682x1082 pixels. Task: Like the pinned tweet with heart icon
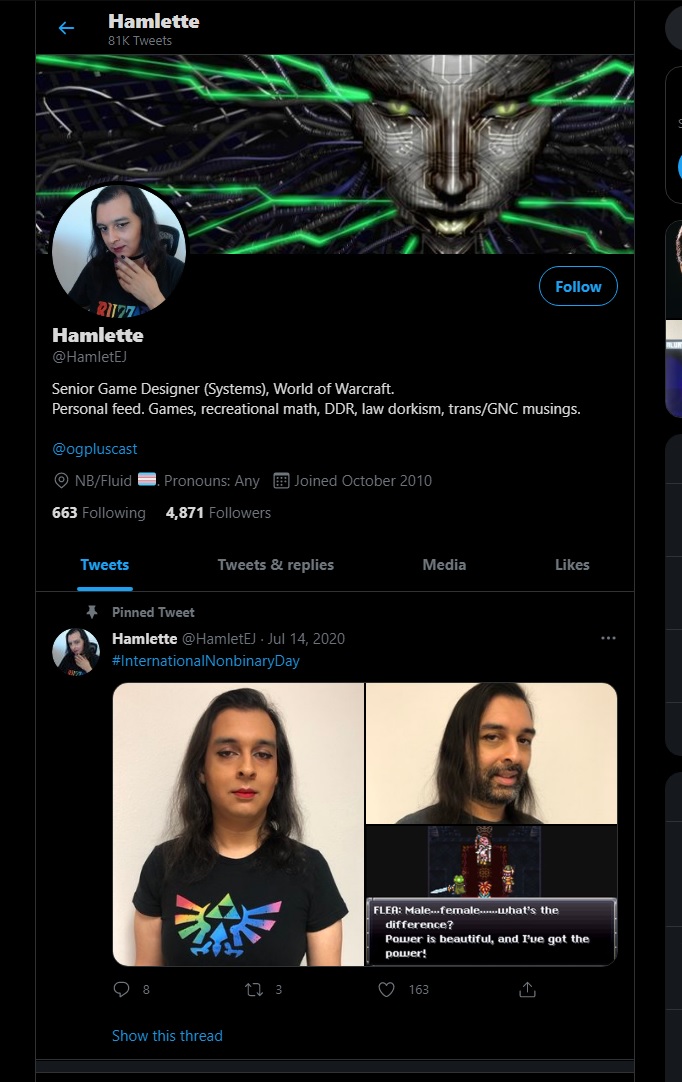coord(387,990)
